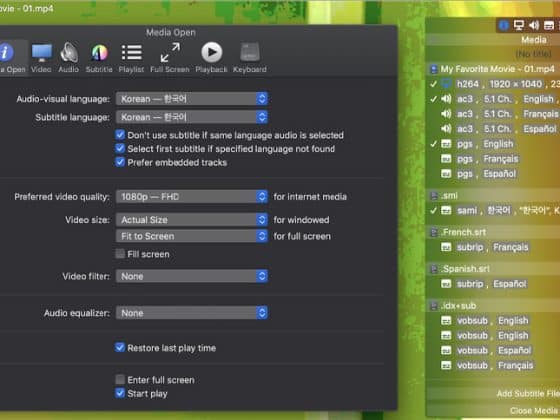Select the pgs Español subtitle track
Viewport: 560px width, 420px height.
pyautogui.click(x=494, y=174)
